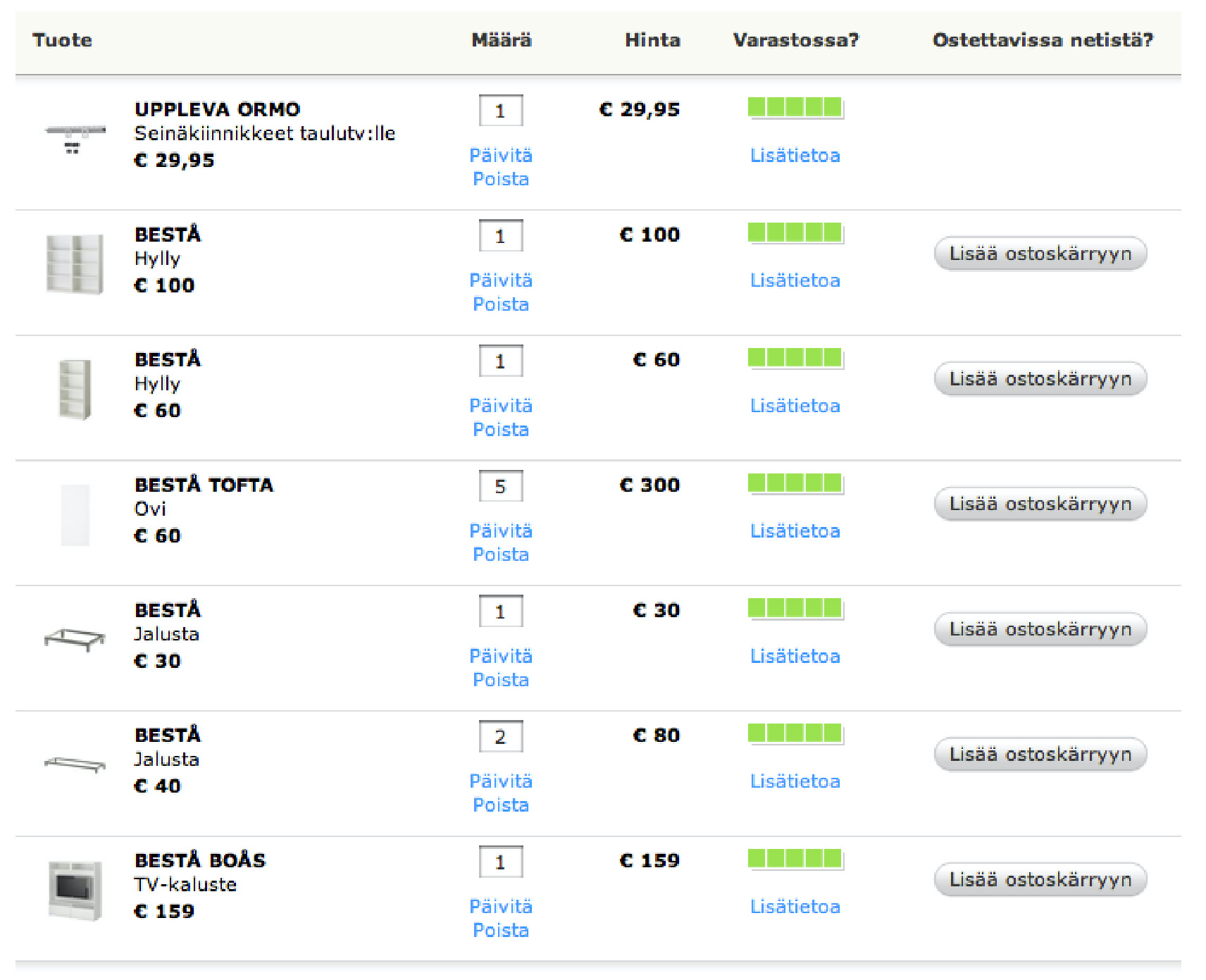1206x980 pixels.
Task: Open the BESTÅ BOÅS TV unit thumbnail
Action: click(75, 891)
